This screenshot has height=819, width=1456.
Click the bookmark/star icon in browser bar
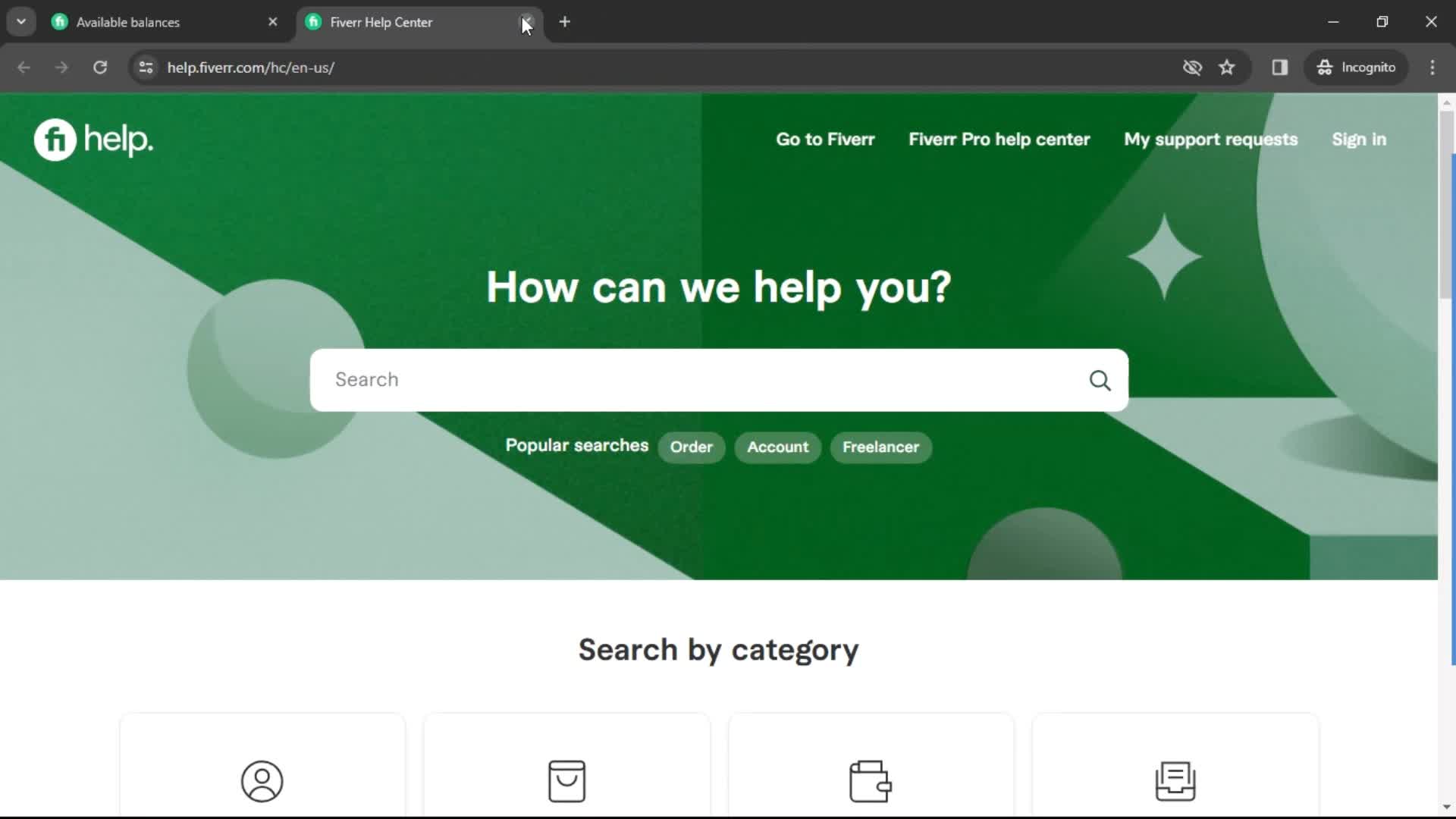[1228, 67]
